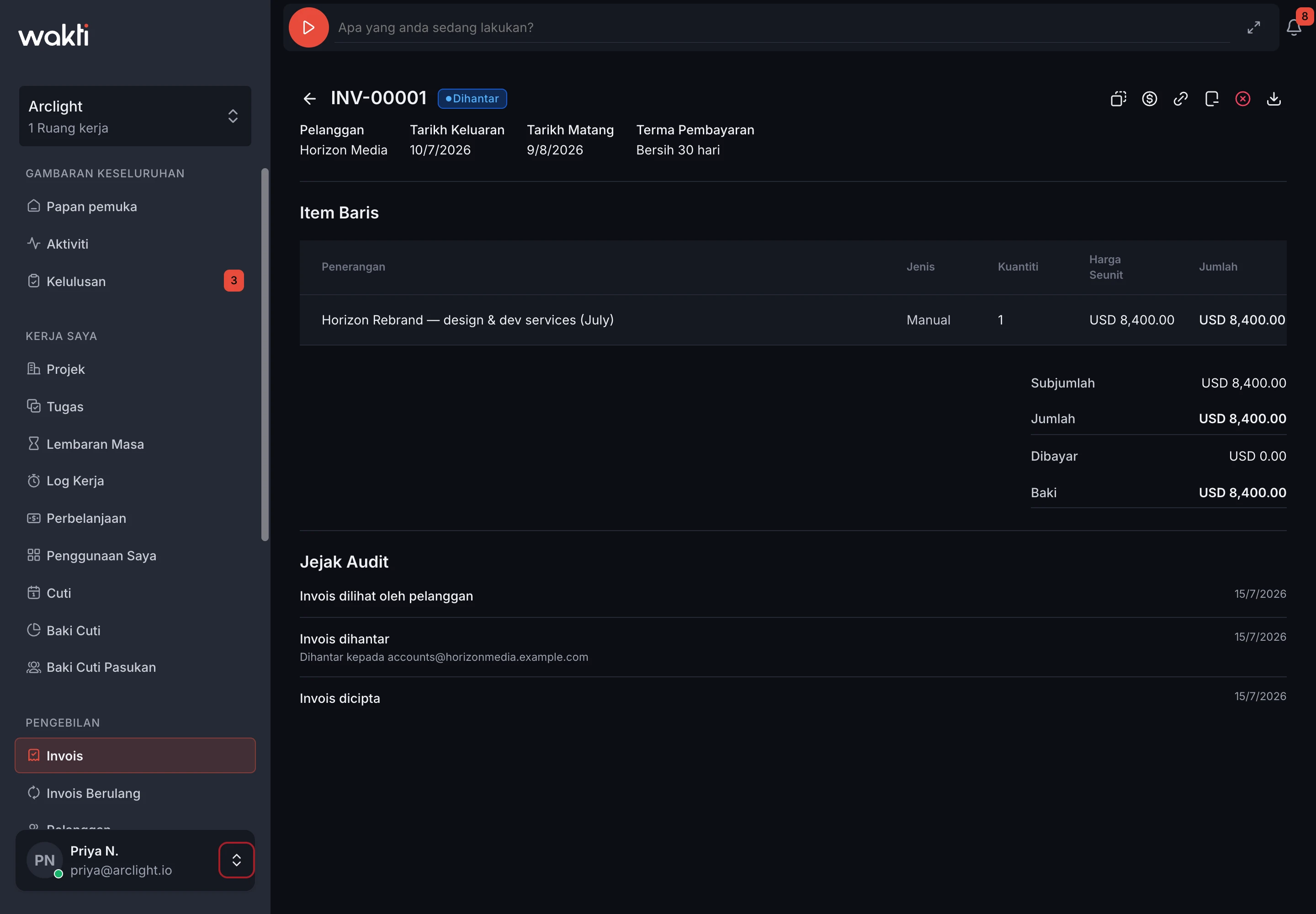
Task: Go to Aktiviti page
Action: coord(135,244)
